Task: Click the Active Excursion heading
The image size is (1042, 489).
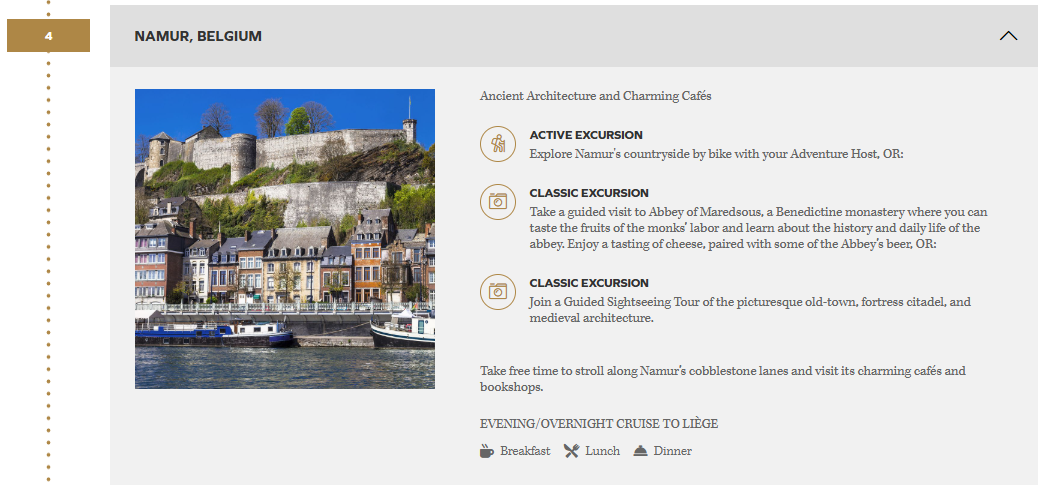Action: coord(586,135)
